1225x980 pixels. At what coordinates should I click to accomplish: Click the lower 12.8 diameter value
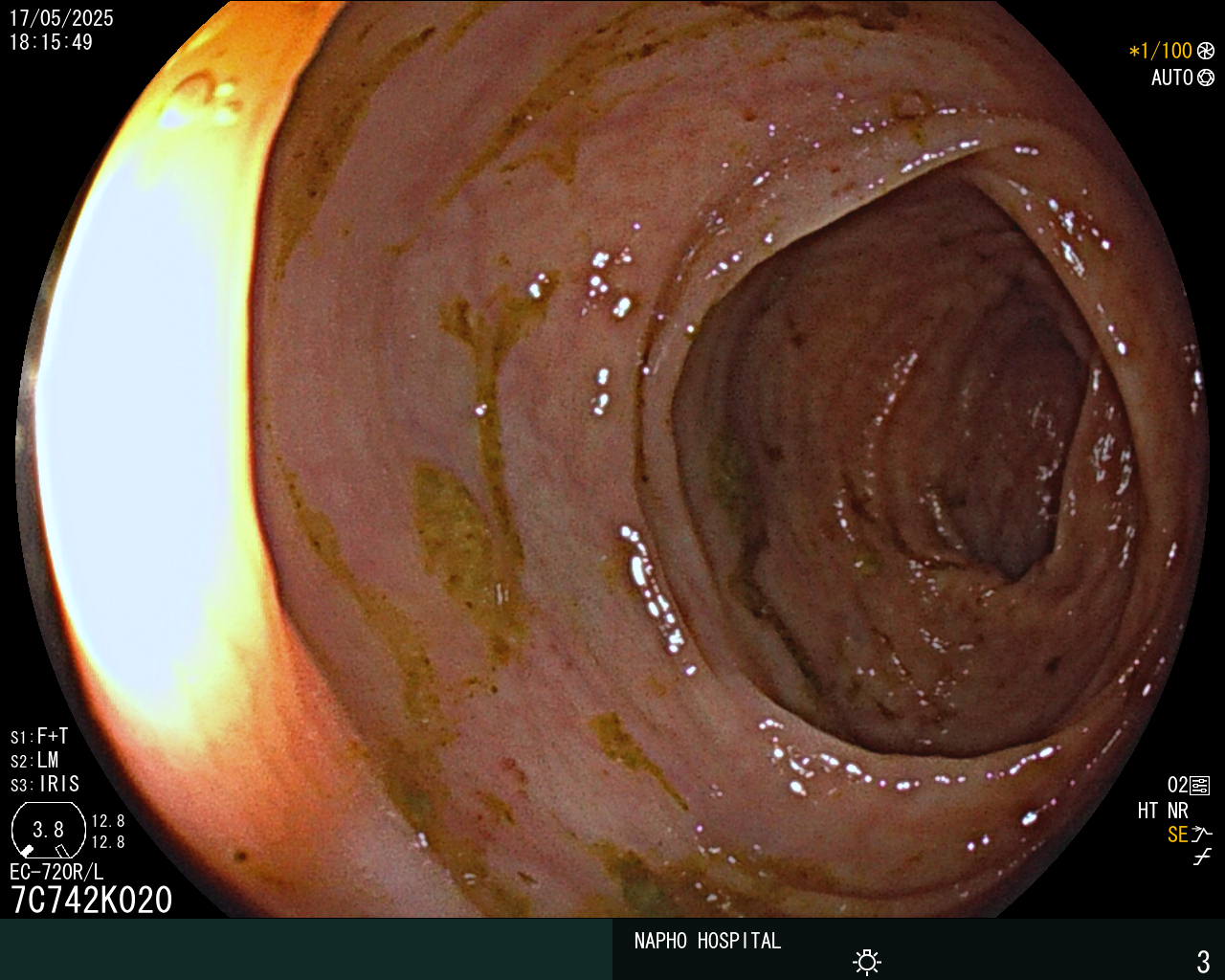click(108, 842)
